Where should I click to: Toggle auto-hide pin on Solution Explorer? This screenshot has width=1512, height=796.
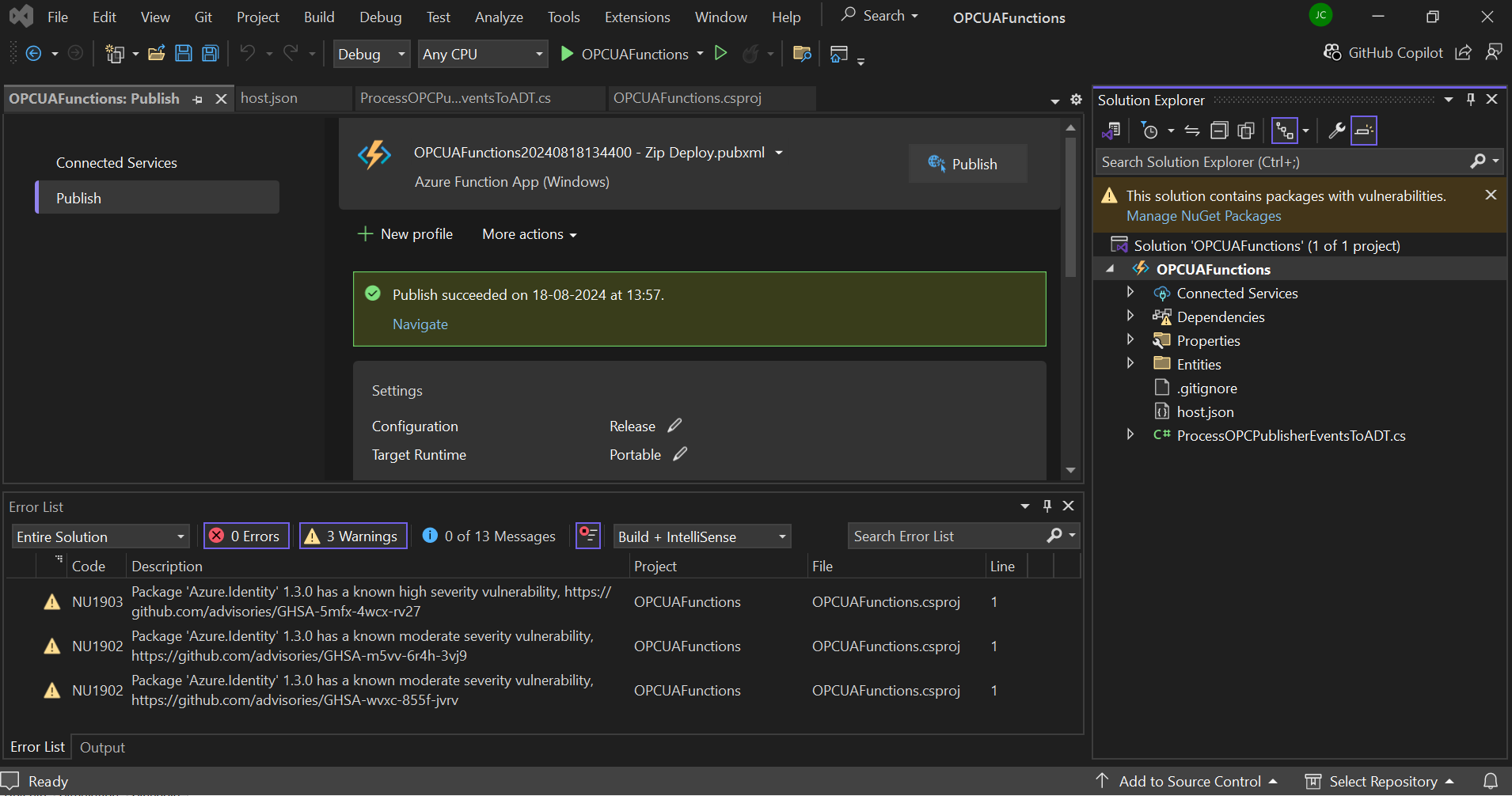[1471, 100]
